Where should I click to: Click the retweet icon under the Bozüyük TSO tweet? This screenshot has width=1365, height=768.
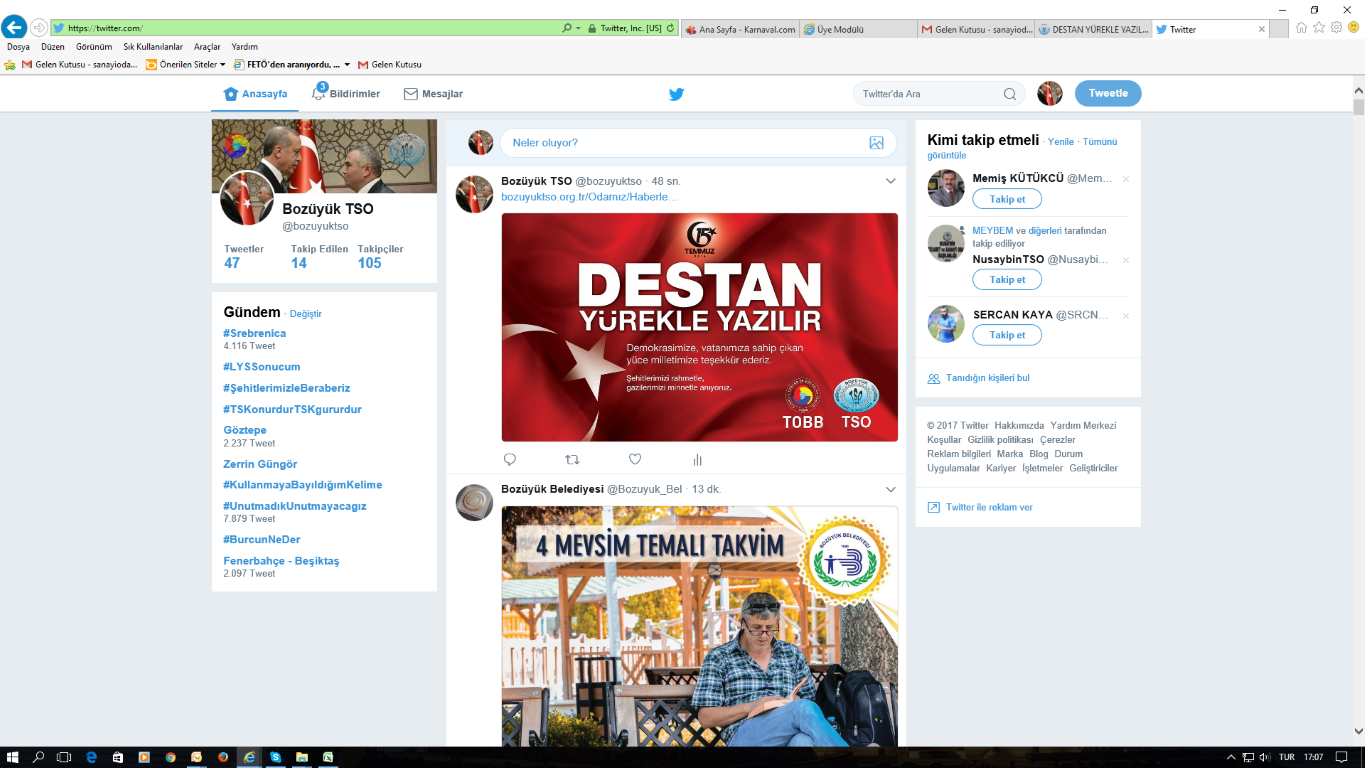[x=572, y=459]
